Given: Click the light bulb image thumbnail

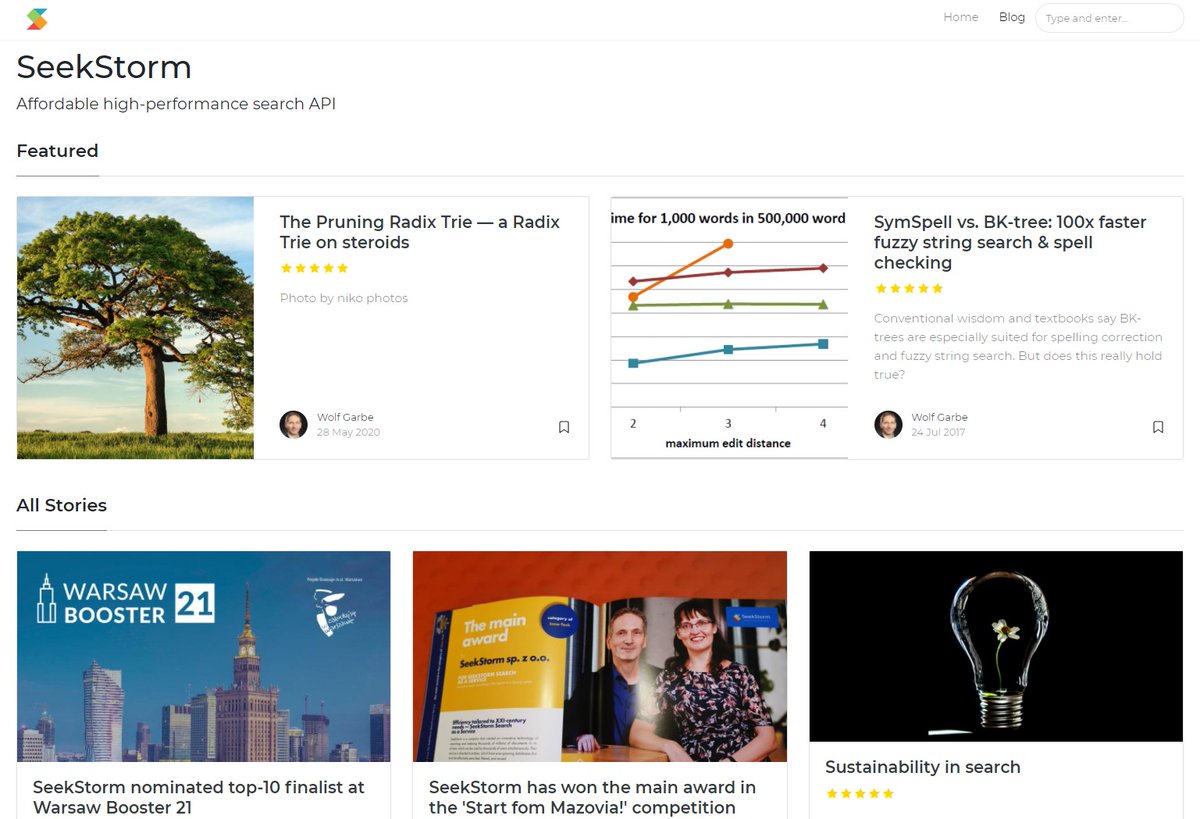Looking at the screenshot, I should 995,645.
